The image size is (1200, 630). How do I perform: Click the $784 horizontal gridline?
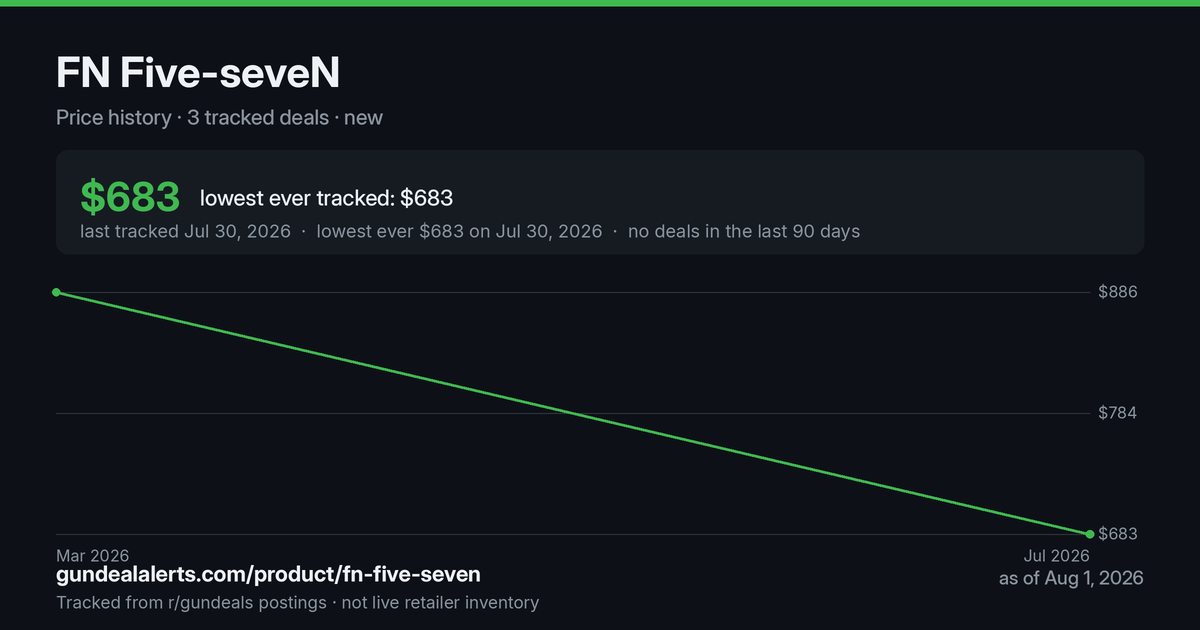(x=572, y=413)
